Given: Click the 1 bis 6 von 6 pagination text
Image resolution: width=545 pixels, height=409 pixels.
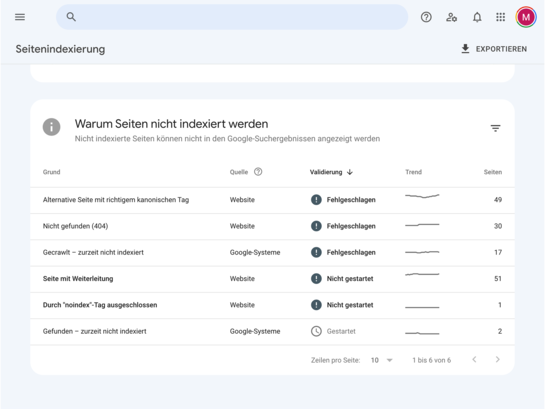Looking at the screenshot, I should coord(431,360).
